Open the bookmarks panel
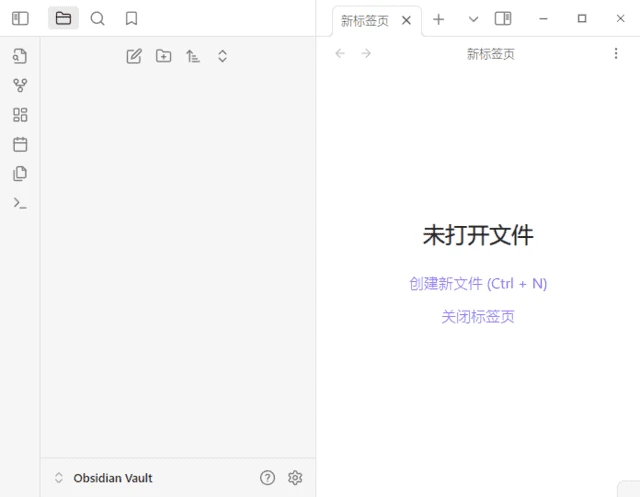Viewport: 640px width, 497px height. coord(131,18)
